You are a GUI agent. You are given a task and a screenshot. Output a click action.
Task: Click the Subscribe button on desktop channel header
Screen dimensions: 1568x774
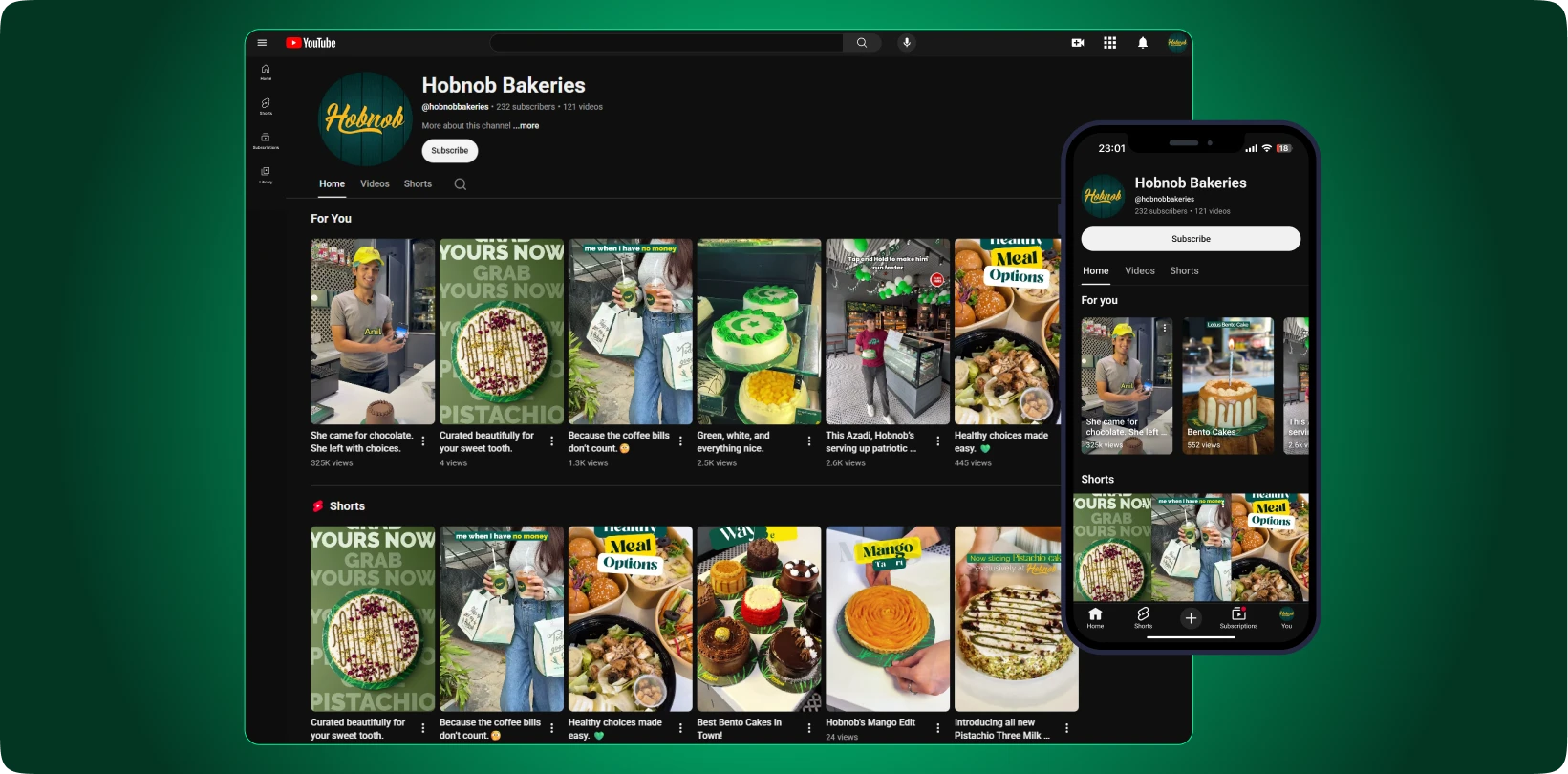(450, 151)
